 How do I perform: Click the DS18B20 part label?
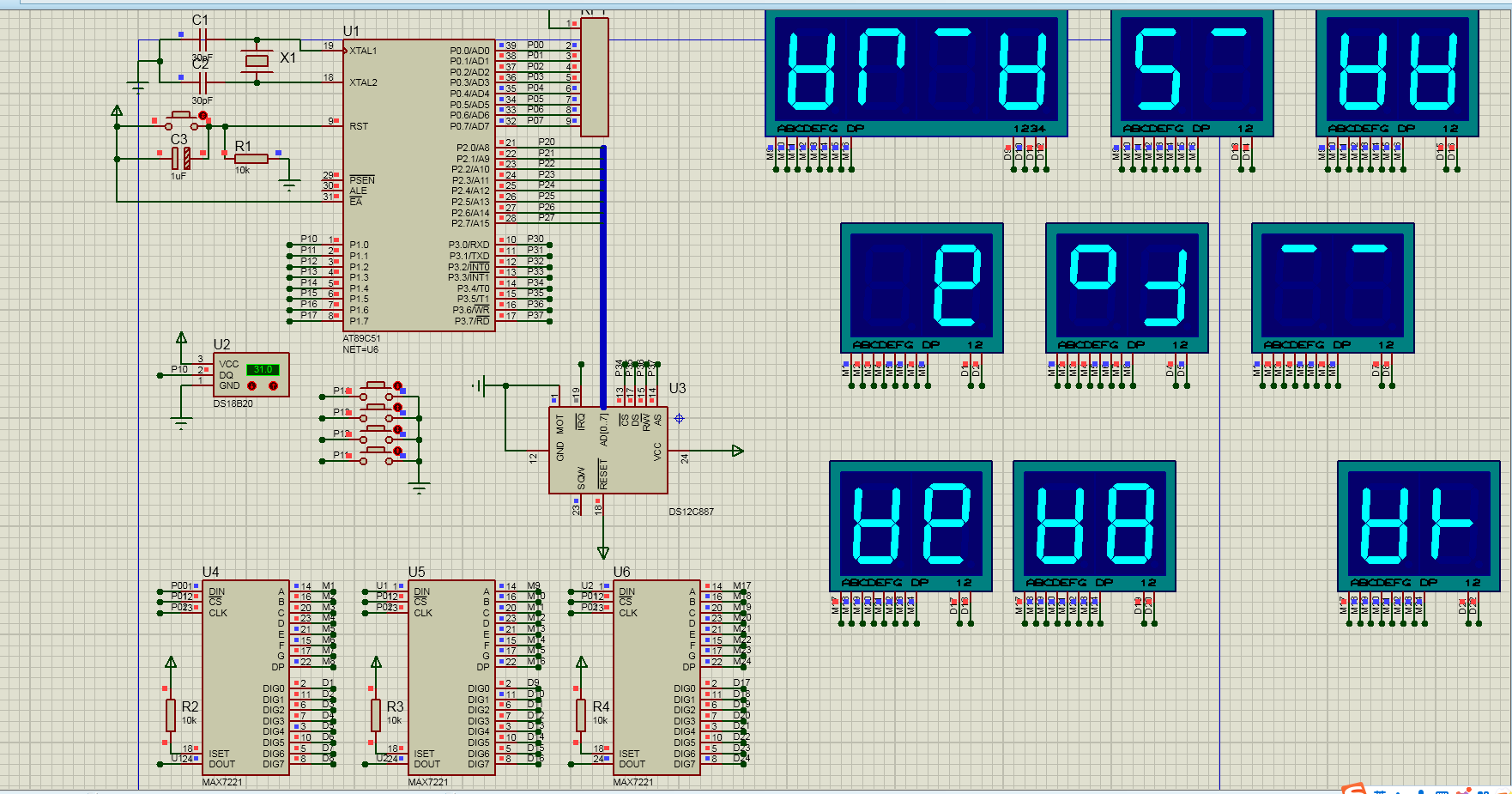click(x=233, y=403)
